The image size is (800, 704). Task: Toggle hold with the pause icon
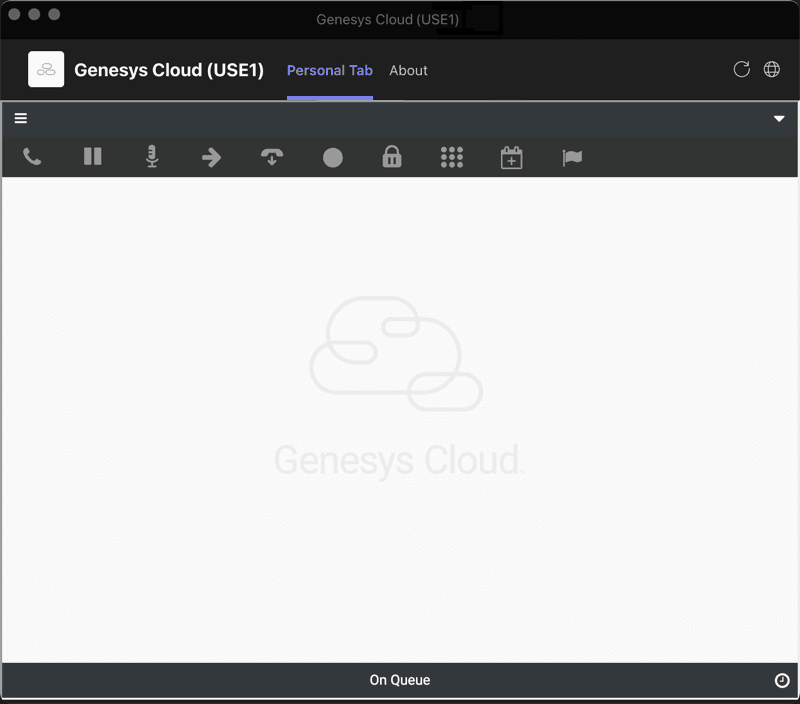click(x=92, y=157)
